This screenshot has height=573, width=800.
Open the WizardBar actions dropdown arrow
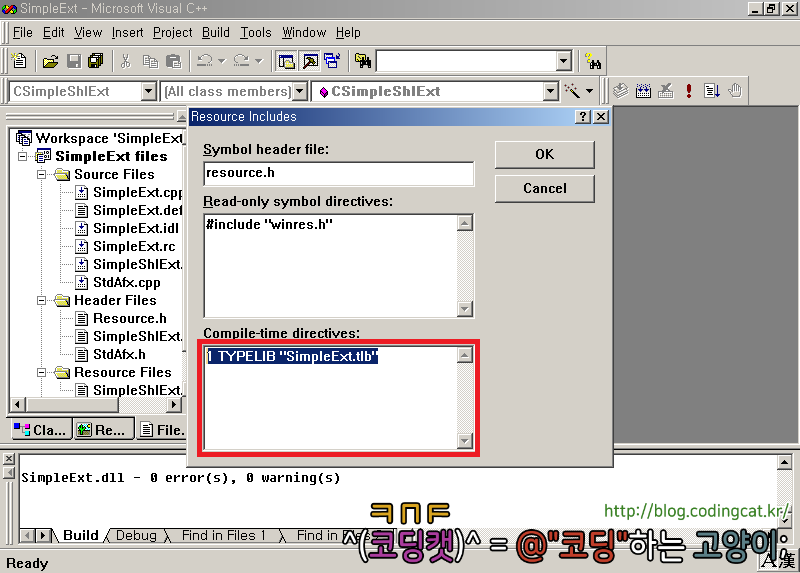point(589,91)
